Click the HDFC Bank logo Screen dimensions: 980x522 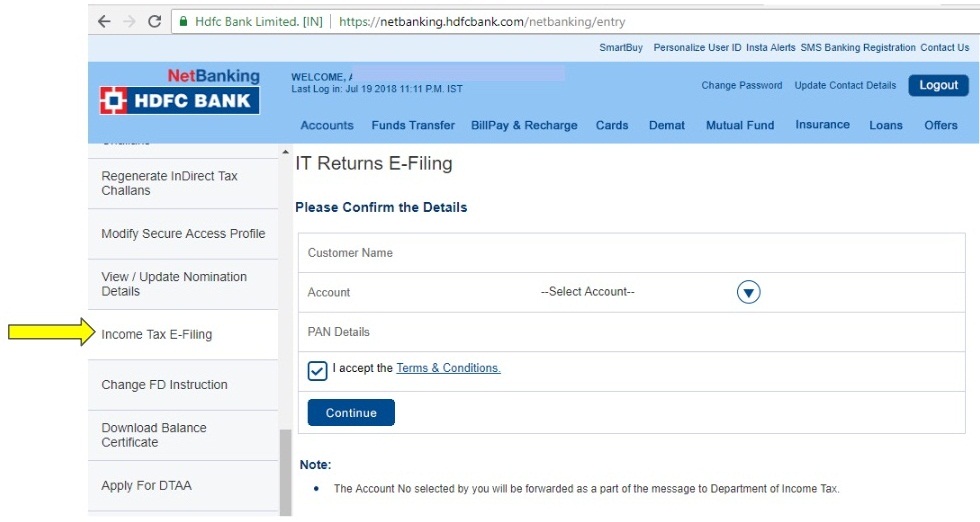pos(179,101)
